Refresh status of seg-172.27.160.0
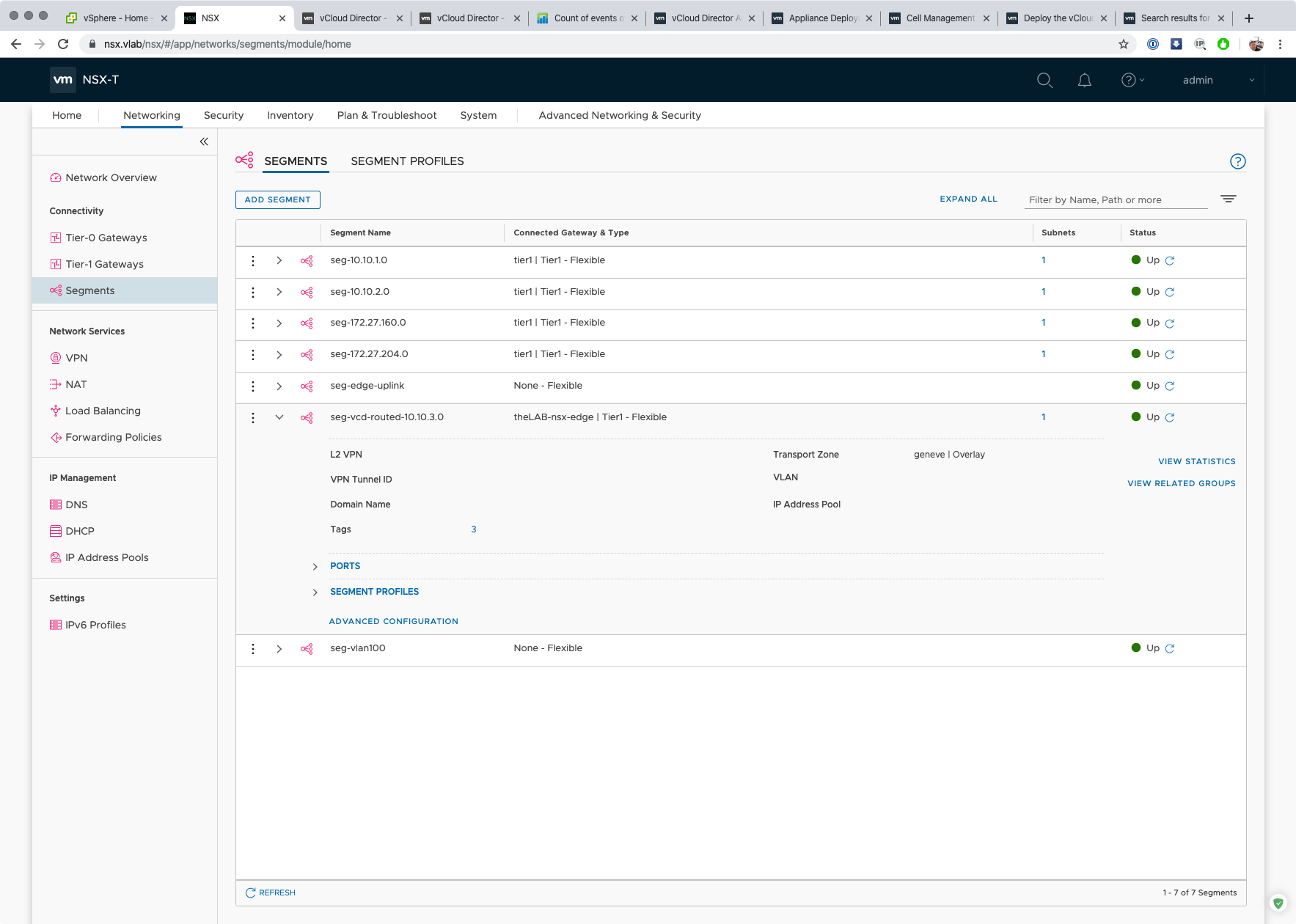This screenshot has height=924, width=1296. (1170, 323)
